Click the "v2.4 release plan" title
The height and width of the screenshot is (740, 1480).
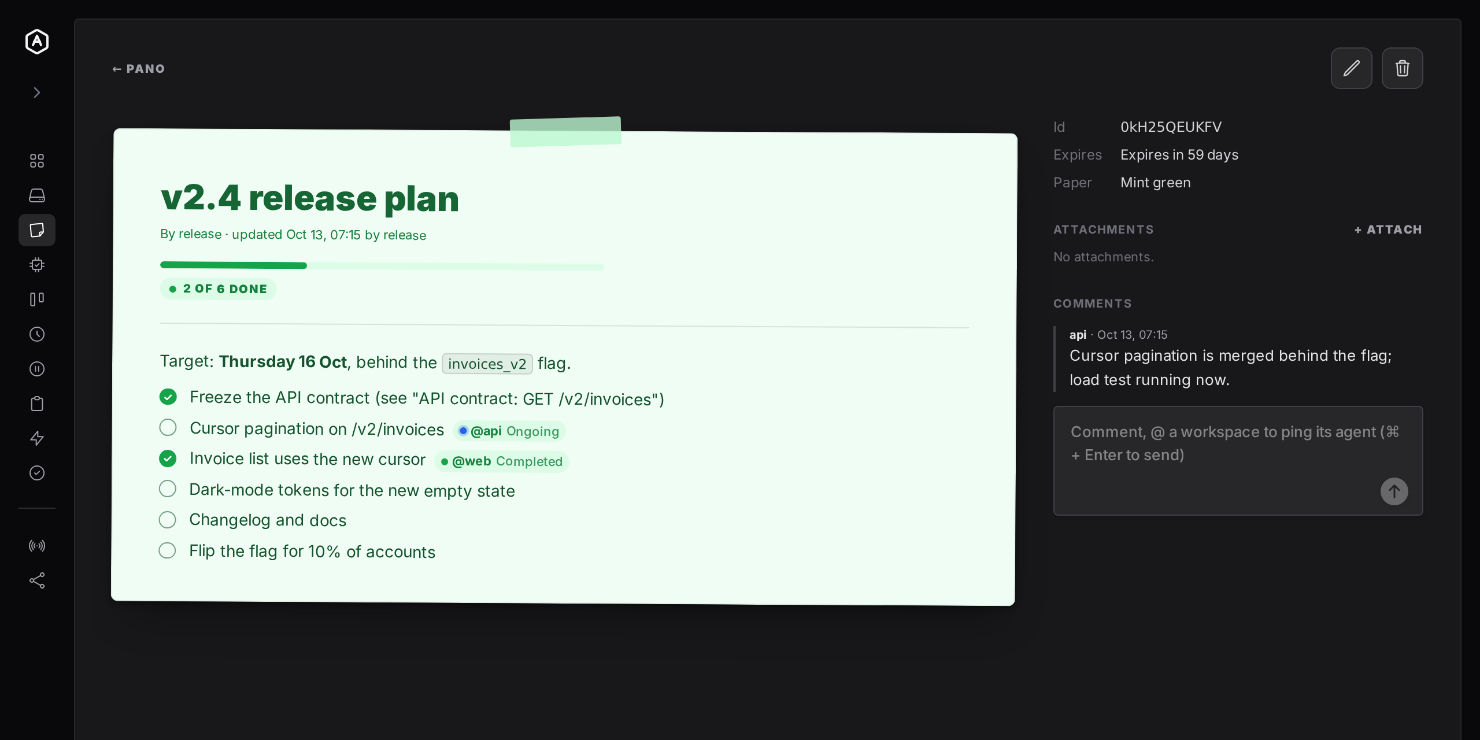[x=310, y=198]
